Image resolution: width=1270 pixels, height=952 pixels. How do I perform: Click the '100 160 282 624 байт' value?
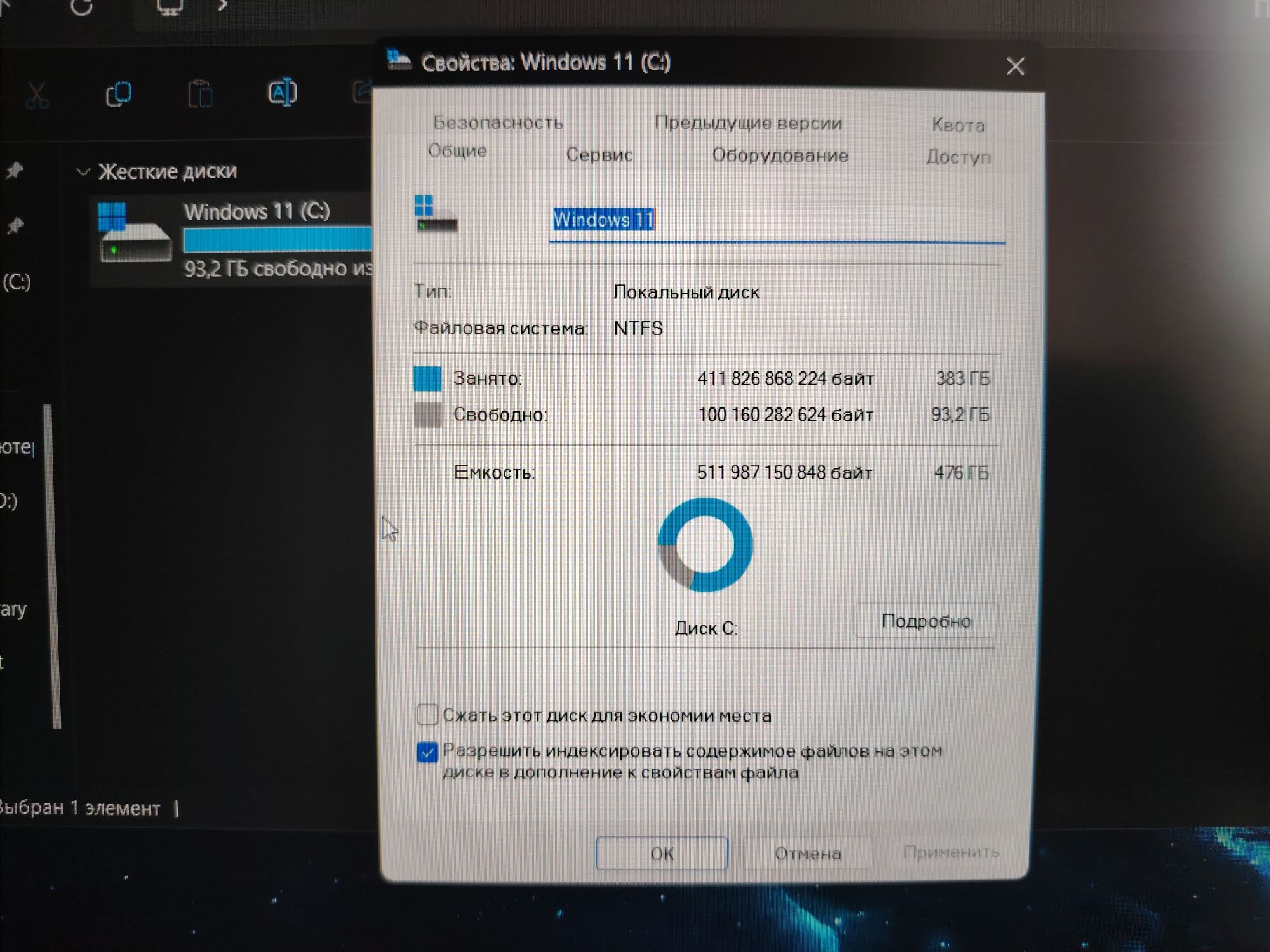785,415
